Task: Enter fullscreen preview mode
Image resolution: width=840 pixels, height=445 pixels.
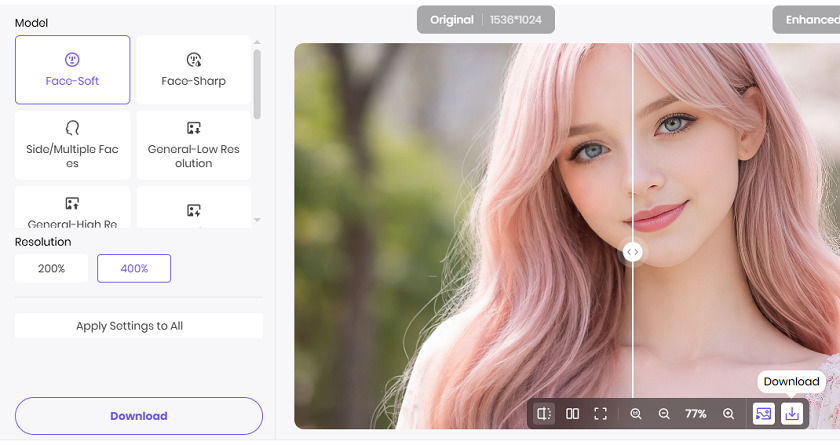Action: click(x=601, y=413)
